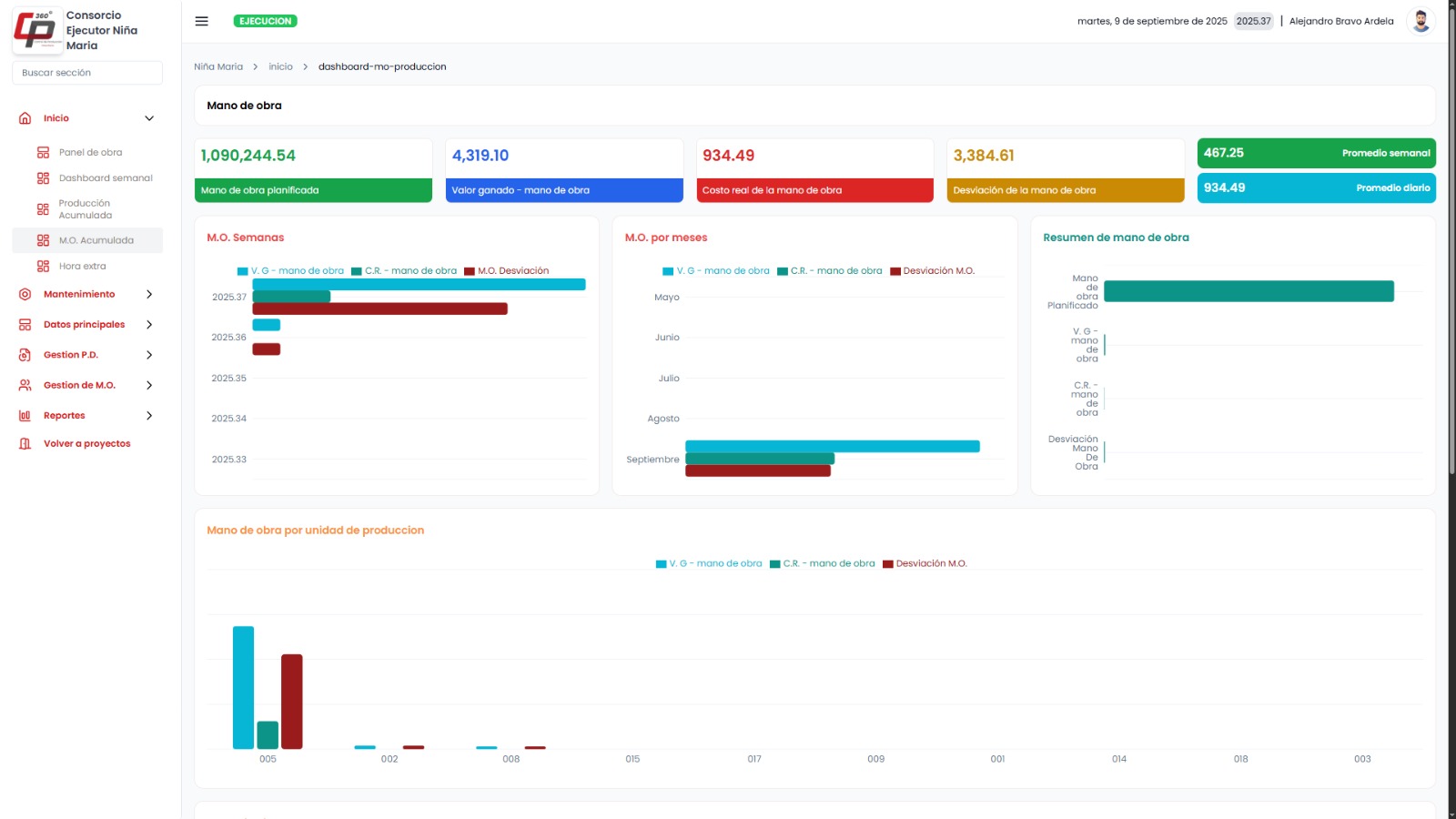
Task: Click the user avatar picture
Action: pos(1421,21)
